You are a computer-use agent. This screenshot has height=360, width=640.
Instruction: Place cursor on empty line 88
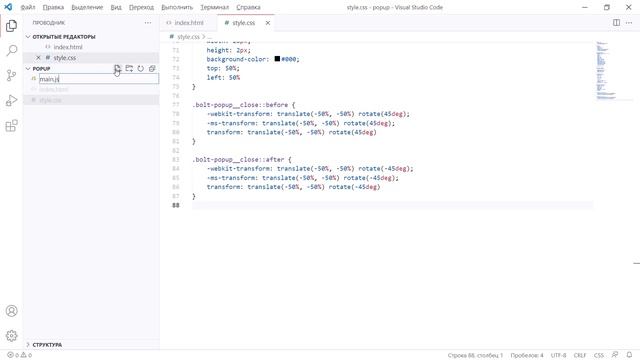pyautogui.click(x=392, y=205)
